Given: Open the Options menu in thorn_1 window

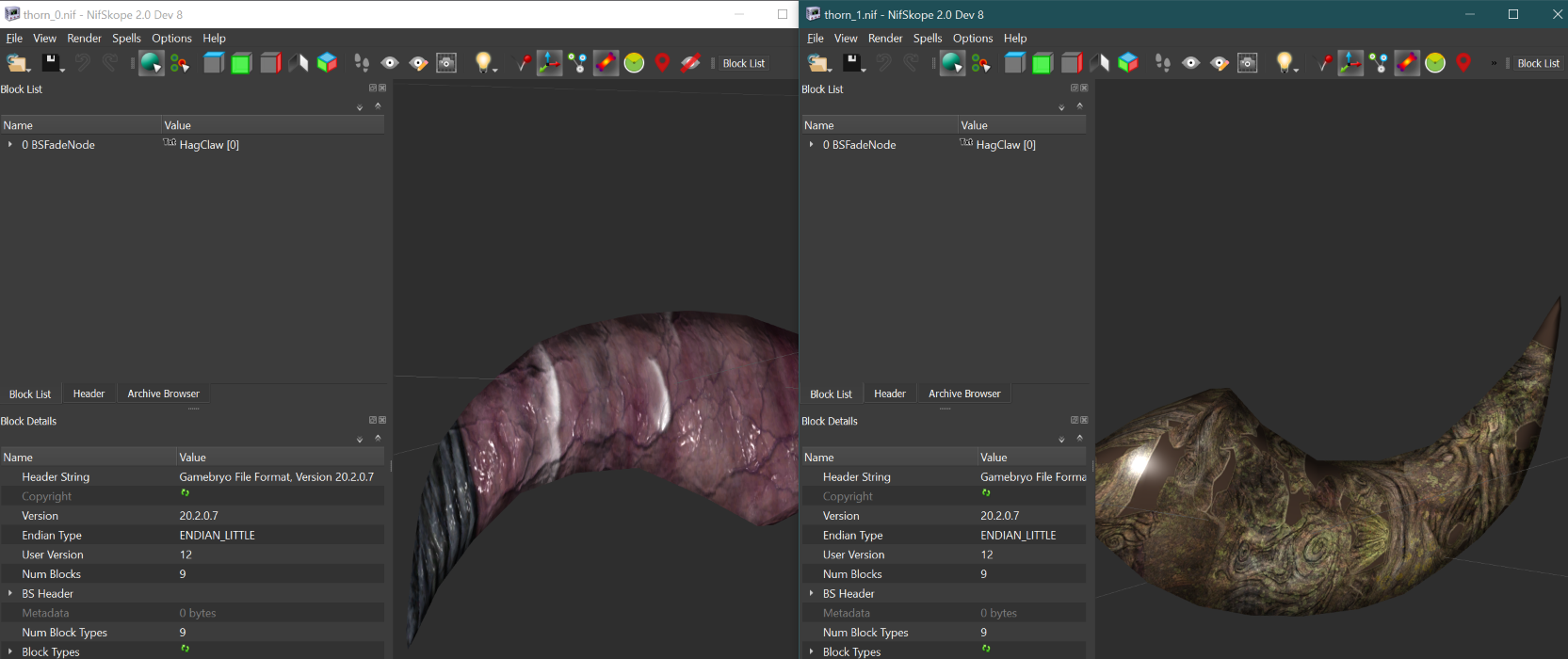Looking at the screenshot, I should [973, 39].
